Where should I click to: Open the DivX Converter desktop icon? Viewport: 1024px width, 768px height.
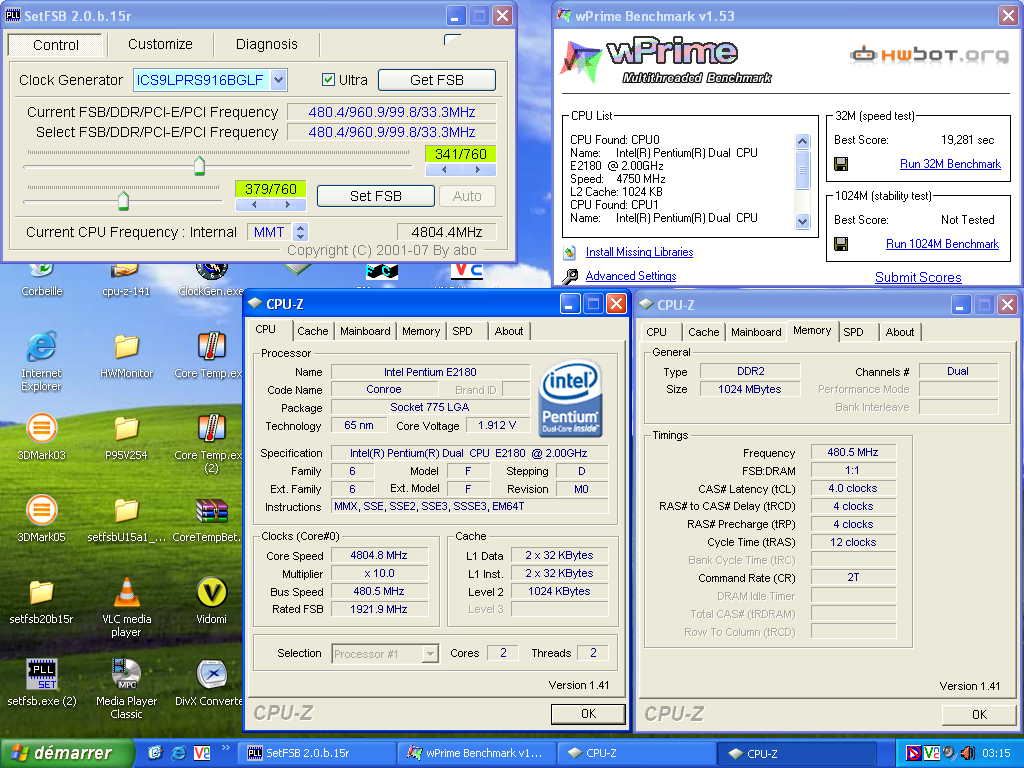pos(211,674)
